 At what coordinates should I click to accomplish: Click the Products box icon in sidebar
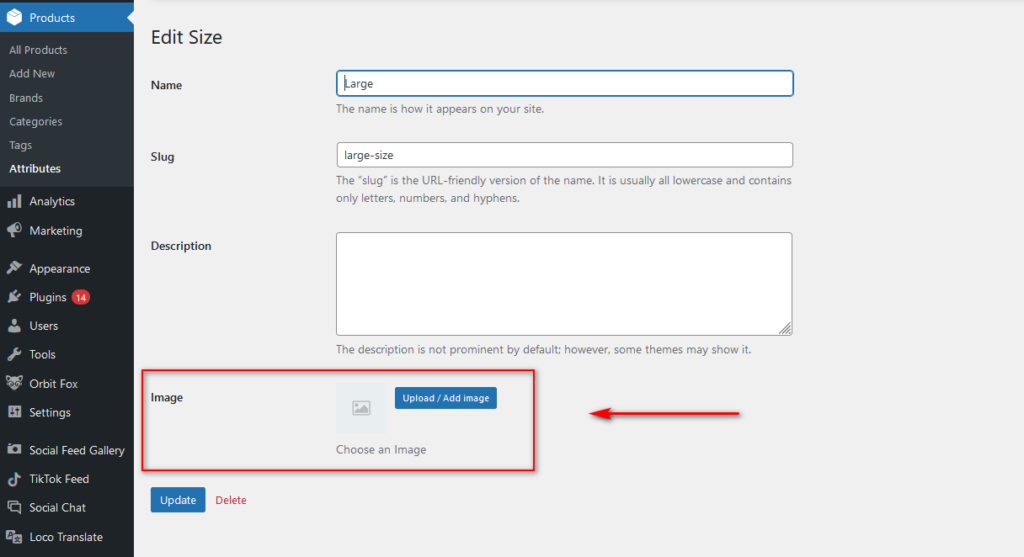[14, 18]
